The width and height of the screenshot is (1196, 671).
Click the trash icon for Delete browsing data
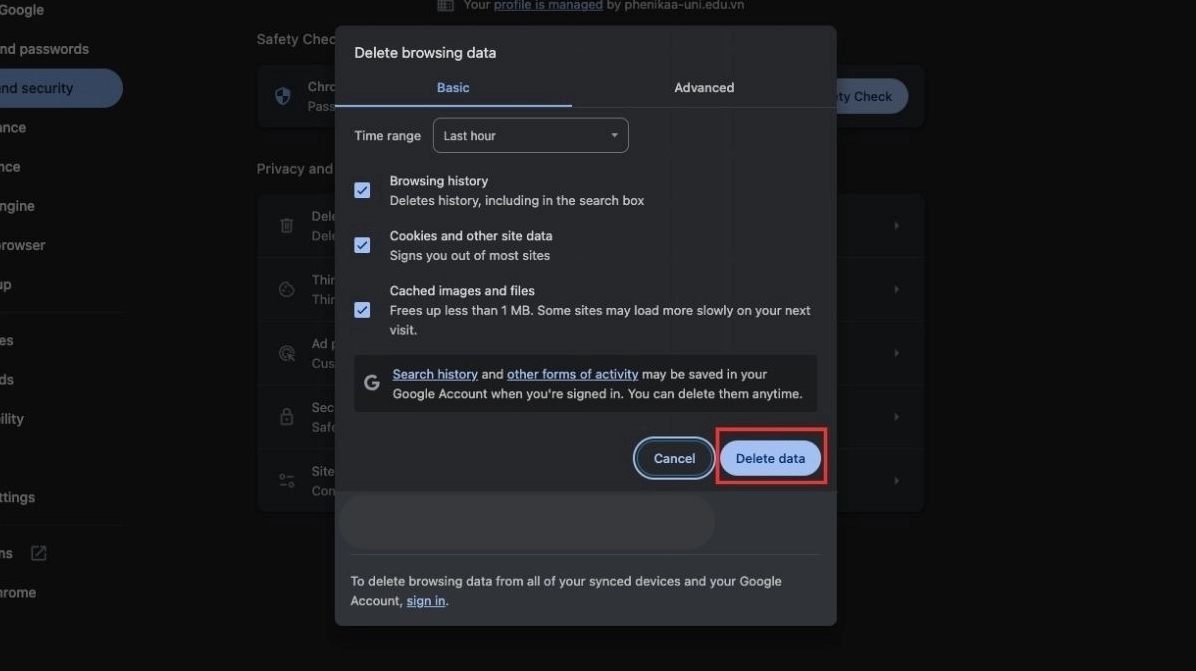tap(287, 226)
